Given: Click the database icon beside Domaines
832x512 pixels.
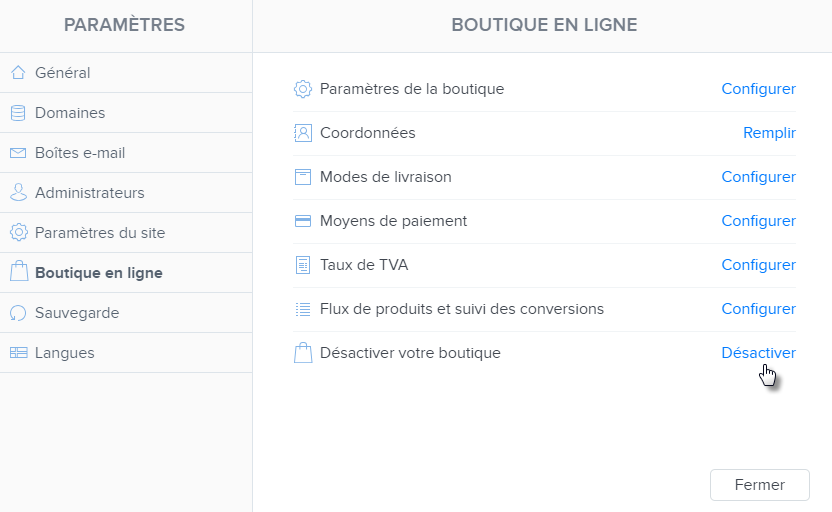Looking at the screenshot, I should (18, 113).
